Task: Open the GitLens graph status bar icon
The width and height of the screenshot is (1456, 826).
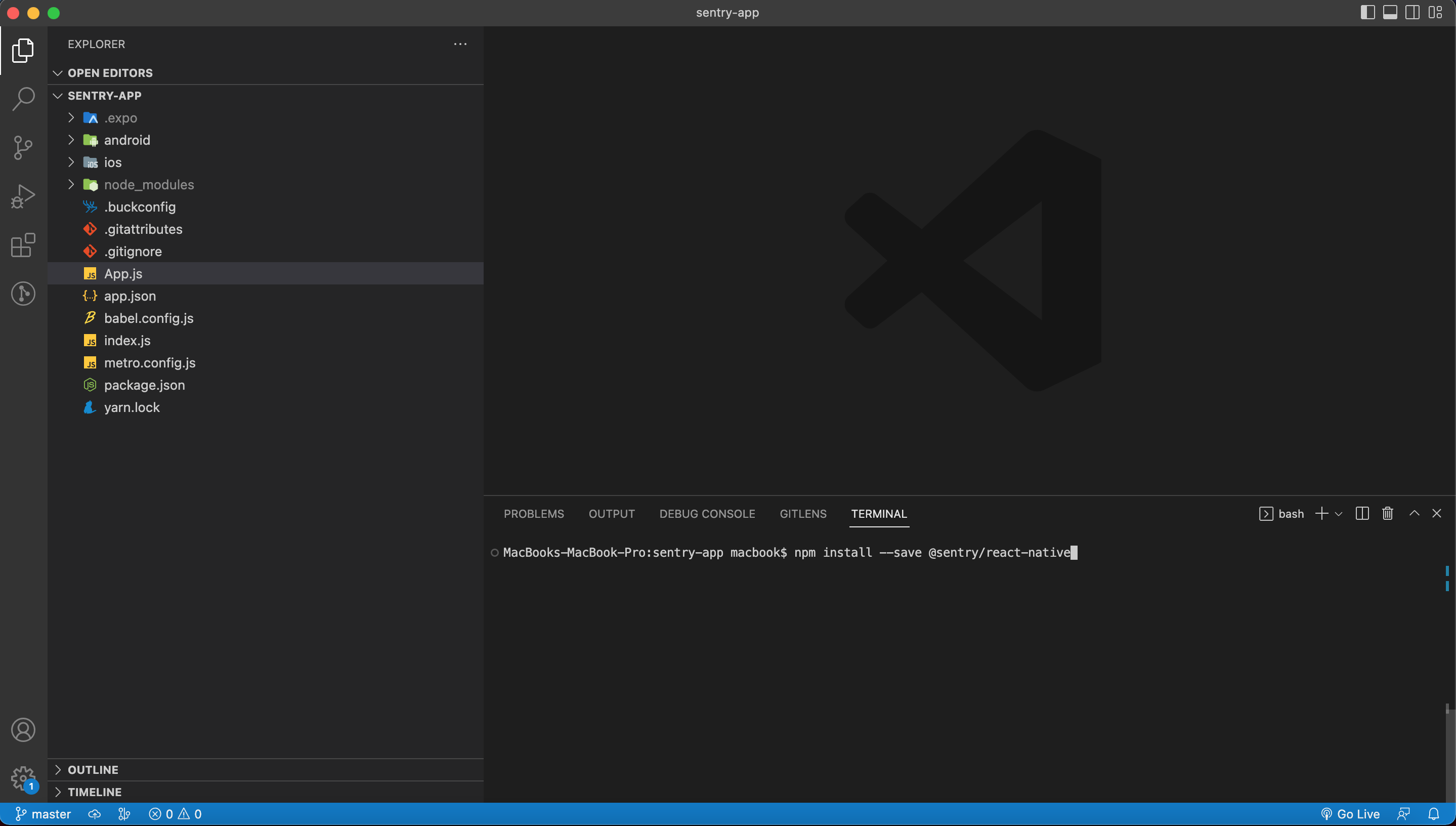Action: [x=124, y=814]
